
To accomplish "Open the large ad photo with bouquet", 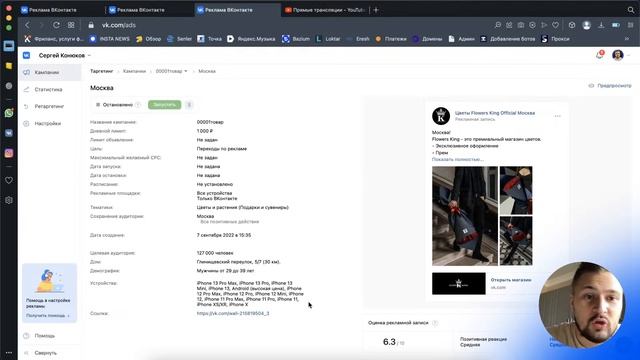I will pyautogui.click(x=465, y=216).
